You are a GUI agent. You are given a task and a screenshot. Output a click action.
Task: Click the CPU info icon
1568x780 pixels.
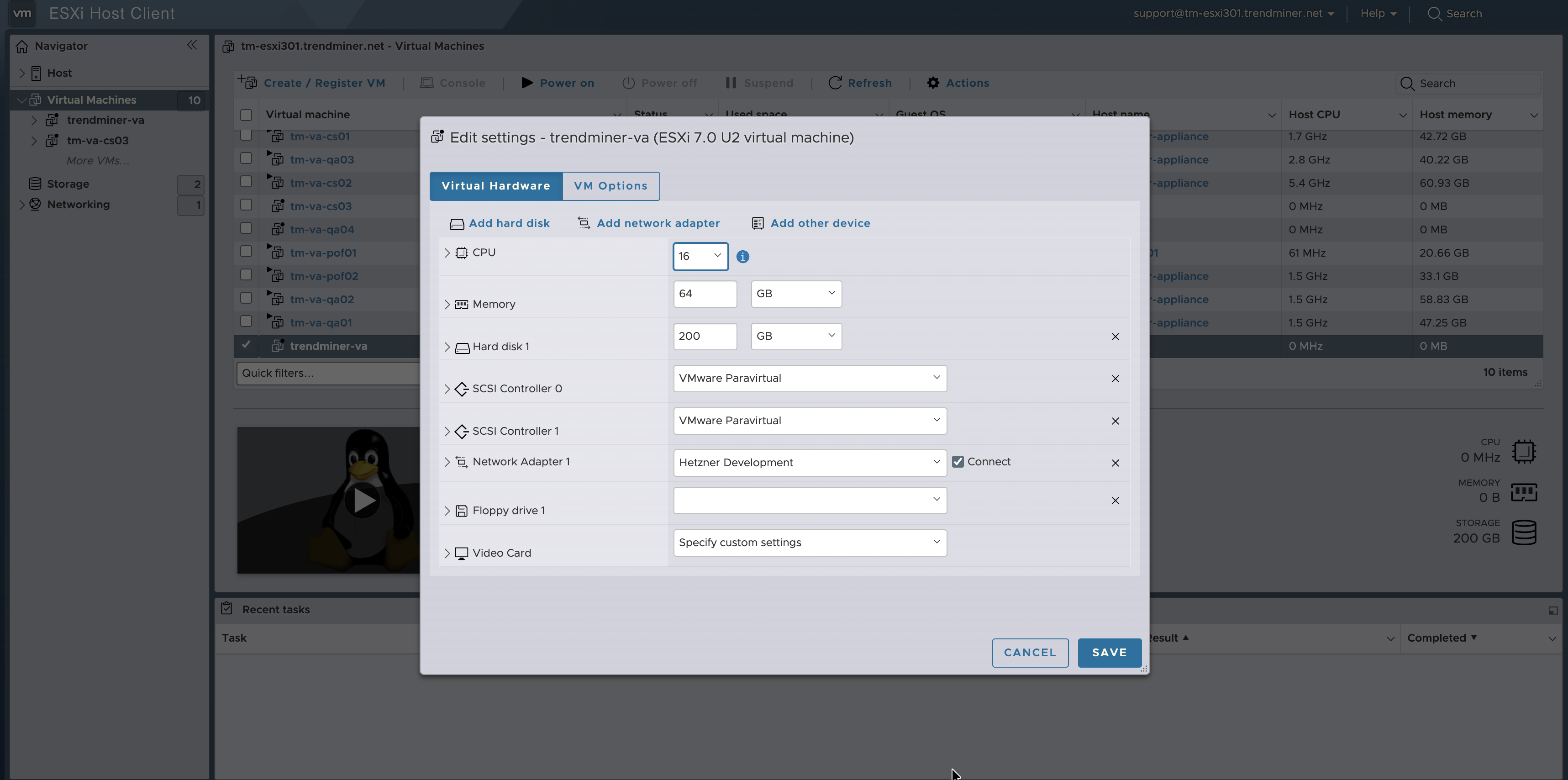[x=742, y=257]
